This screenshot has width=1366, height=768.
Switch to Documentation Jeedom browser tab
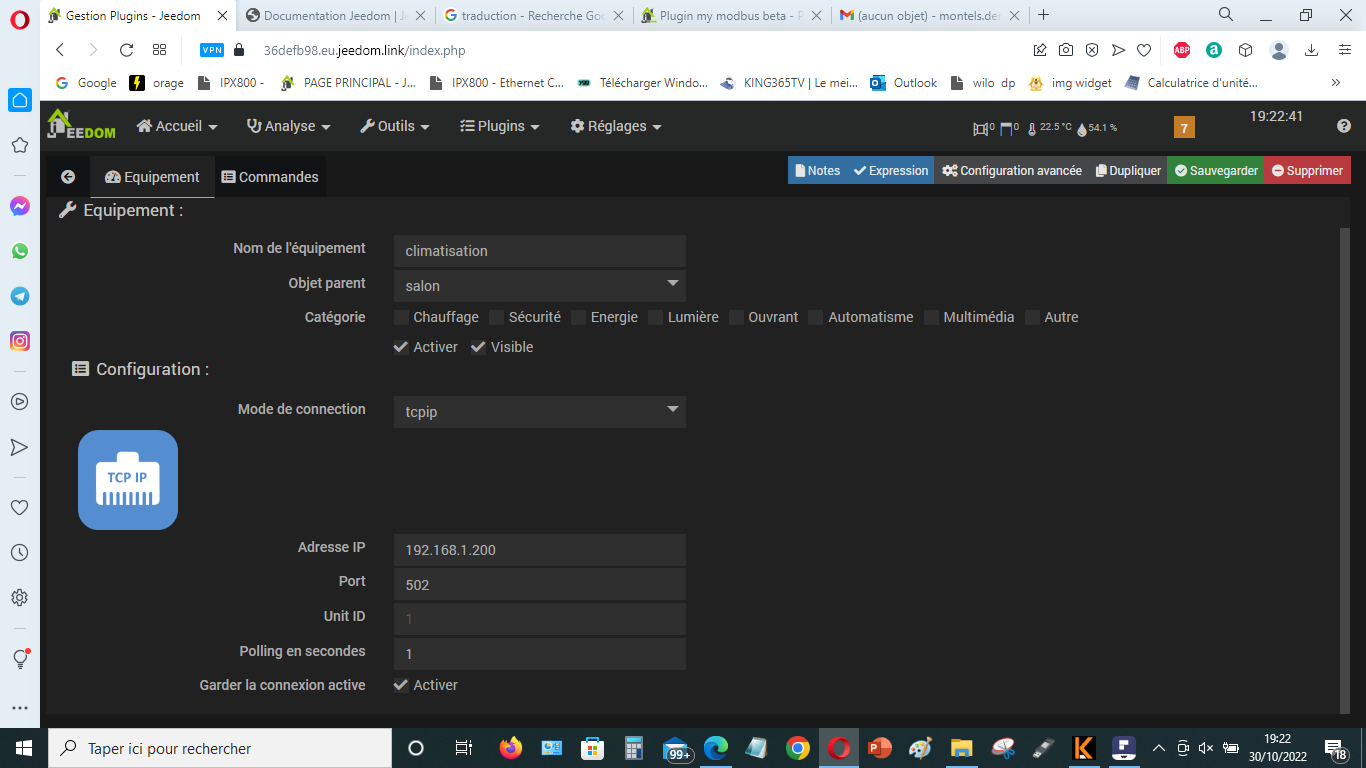(335, 15)
